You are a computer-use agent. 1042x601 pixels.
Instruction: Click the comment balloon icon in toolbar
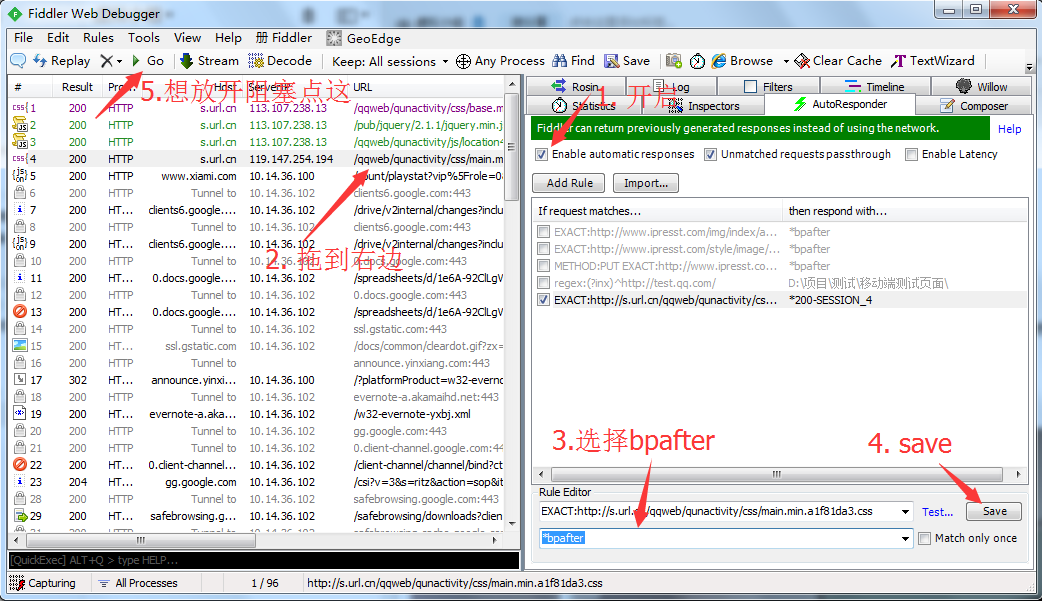(x=18, y=61)
